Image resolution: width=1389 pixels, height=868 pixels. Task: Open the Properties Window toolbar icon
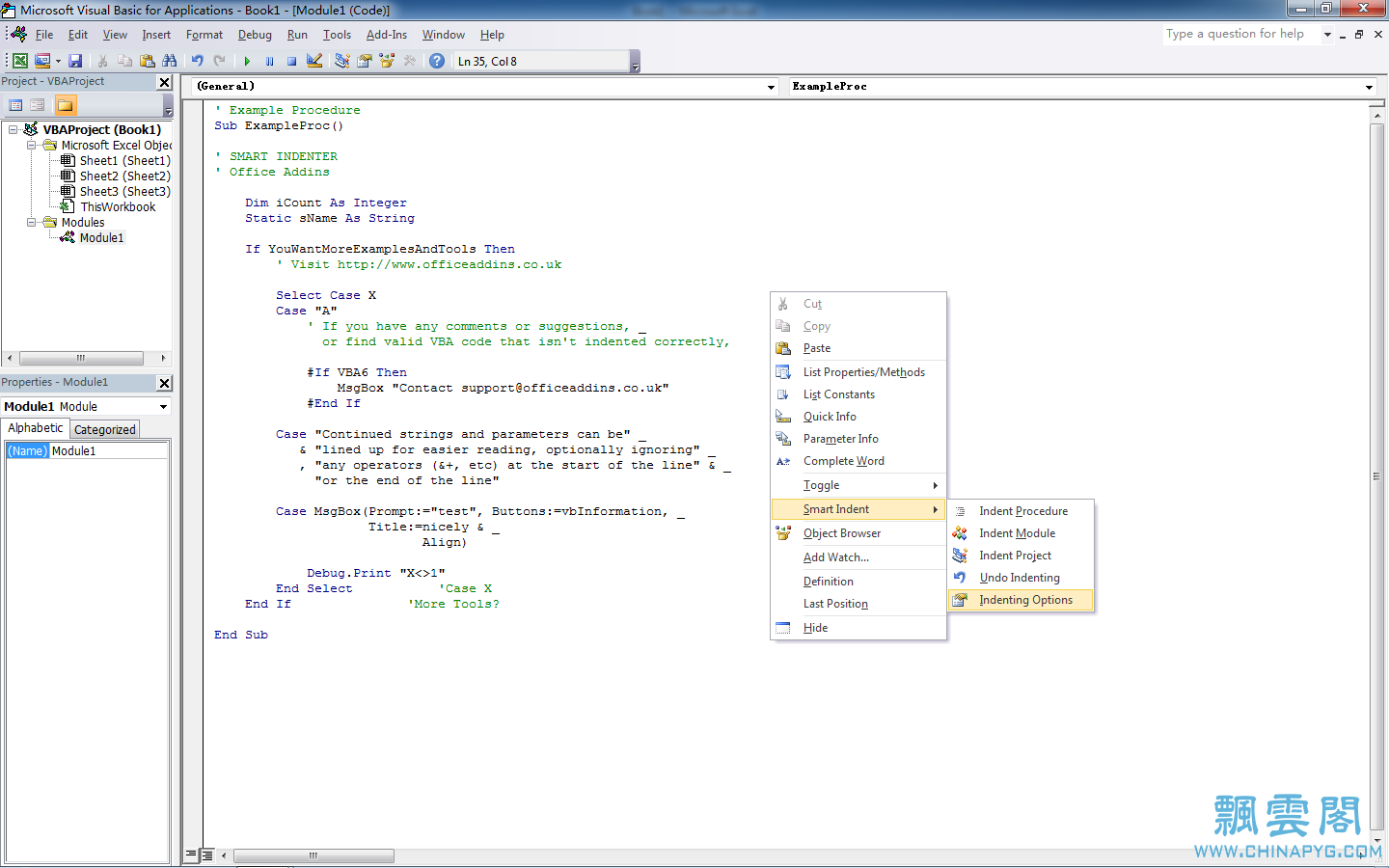[x=365, y=61]
